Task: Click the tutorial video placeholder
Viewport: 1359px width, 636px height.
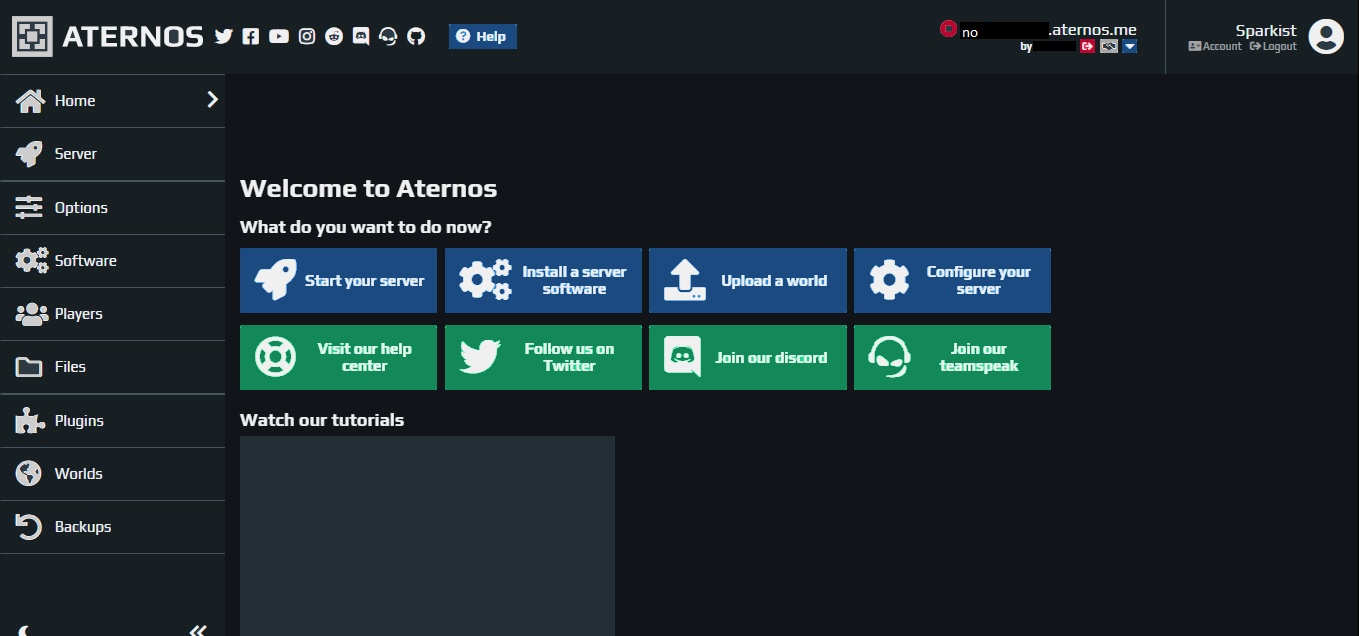Action: (x=427, y=536)
